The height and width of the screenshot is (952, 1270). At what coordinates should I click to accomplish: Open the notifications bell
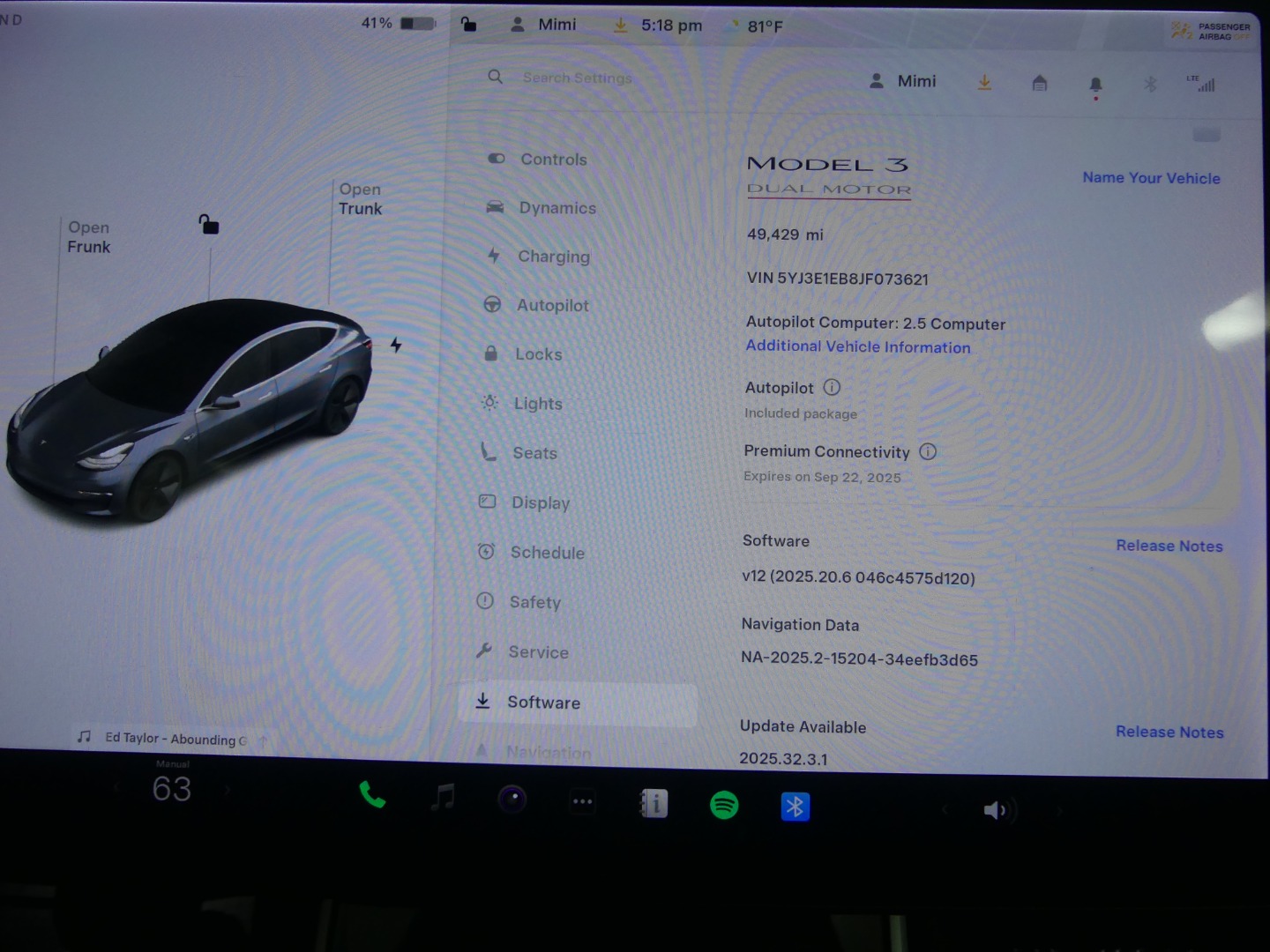[1095, 86]
